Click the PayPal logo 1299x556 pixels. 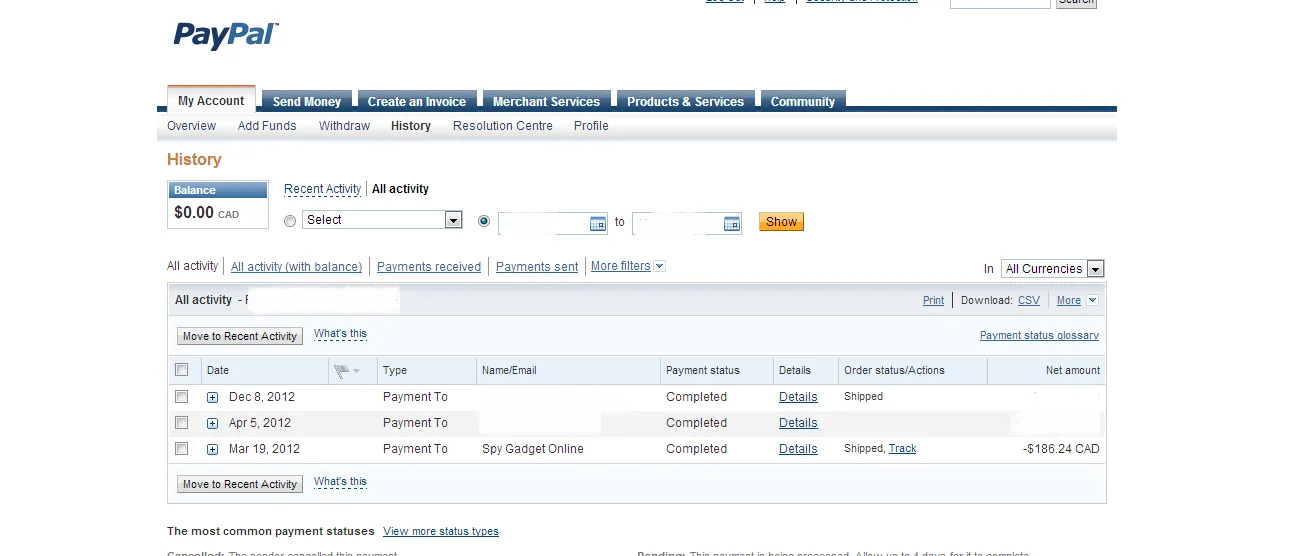pos(226,35)
